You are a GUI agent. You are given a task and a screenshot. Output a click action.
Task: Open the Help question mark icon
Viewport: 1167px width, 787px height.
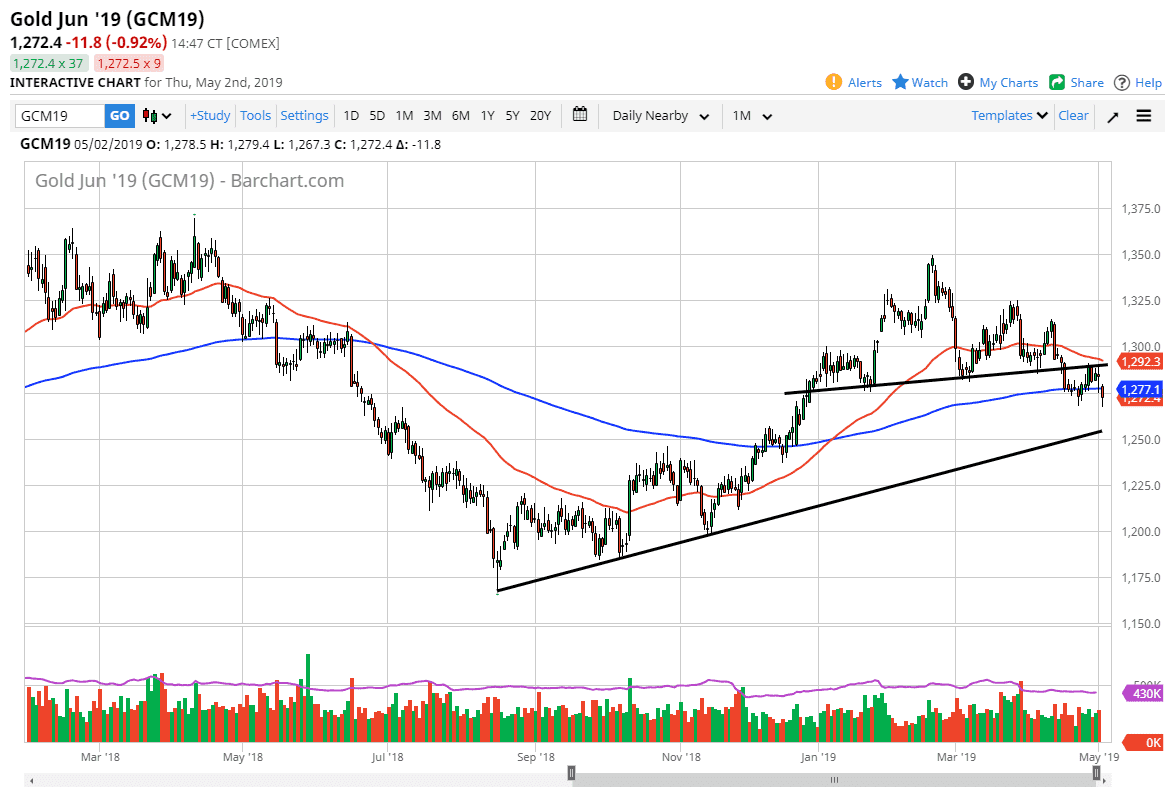click(x=1122, y=83)
